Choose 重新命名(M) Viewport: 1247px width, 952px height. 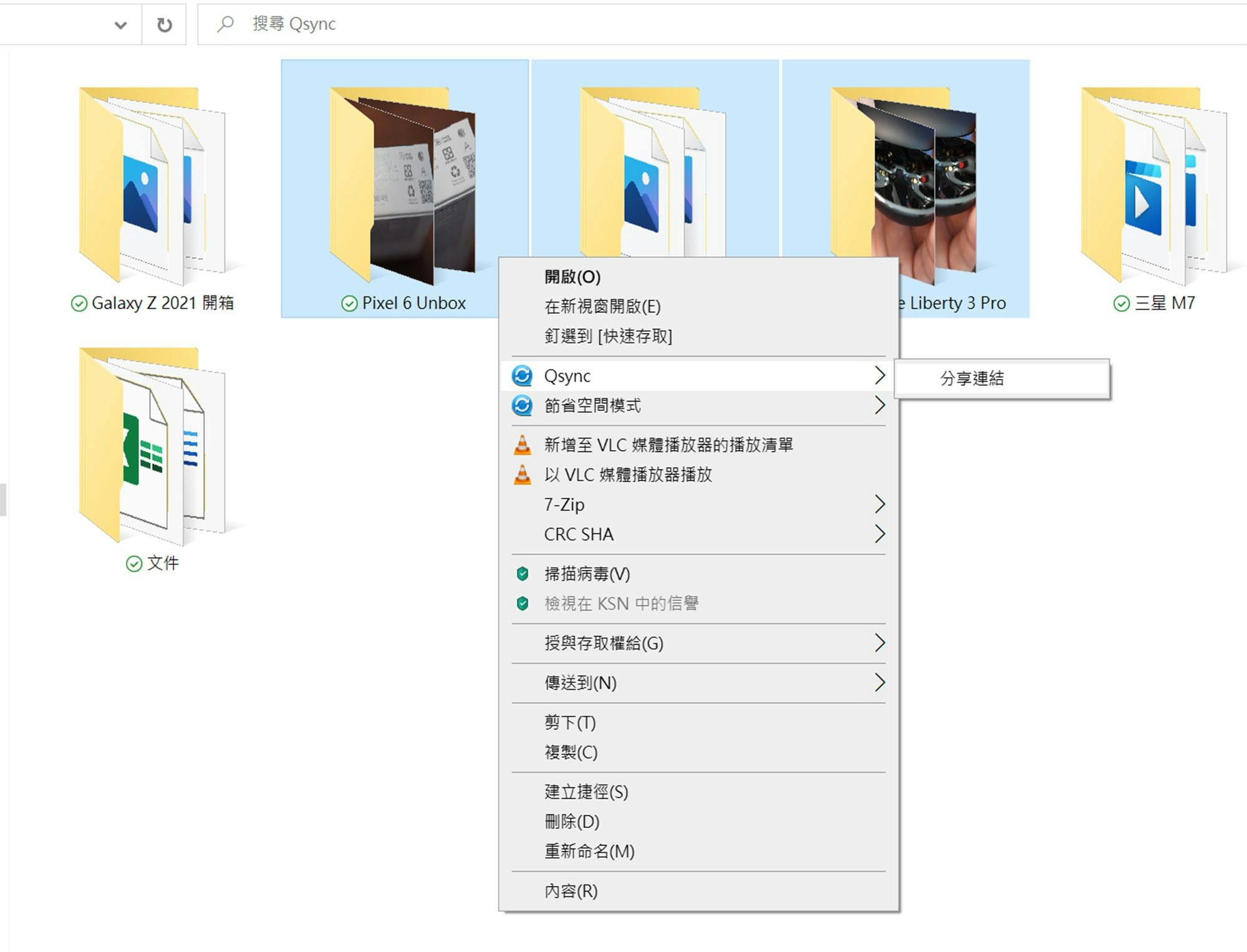coord(698,852)
